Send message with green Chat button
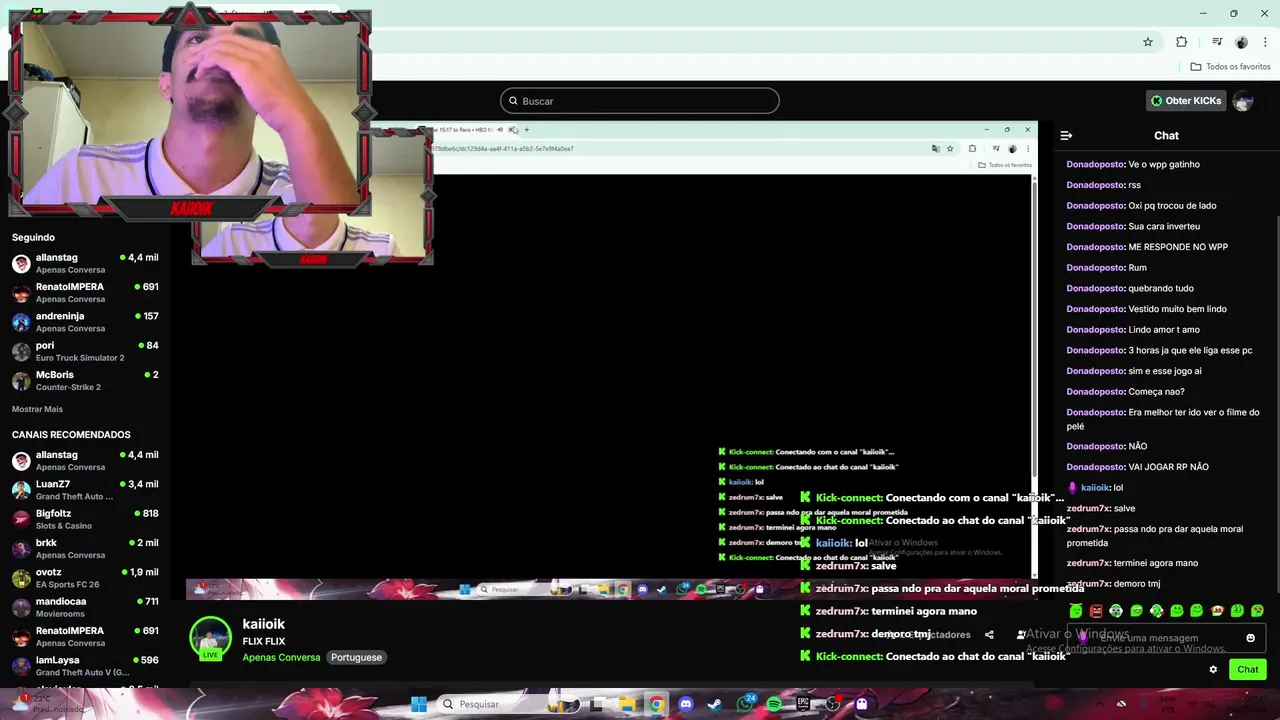The image size is (1280, 720). (1248, 670)
